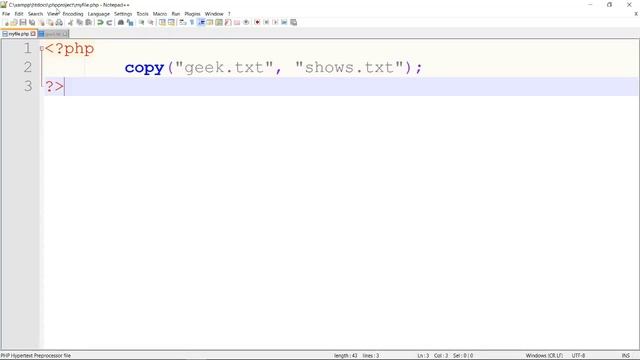
Task: Zoom in using the toolbar icon
Action: tap(141, 22)
